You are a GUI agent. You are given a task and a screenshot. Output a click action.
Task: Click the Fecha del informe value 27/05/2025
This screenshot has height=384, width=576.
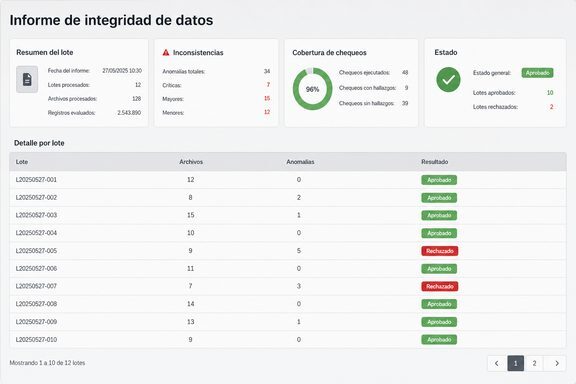(122, 71)
